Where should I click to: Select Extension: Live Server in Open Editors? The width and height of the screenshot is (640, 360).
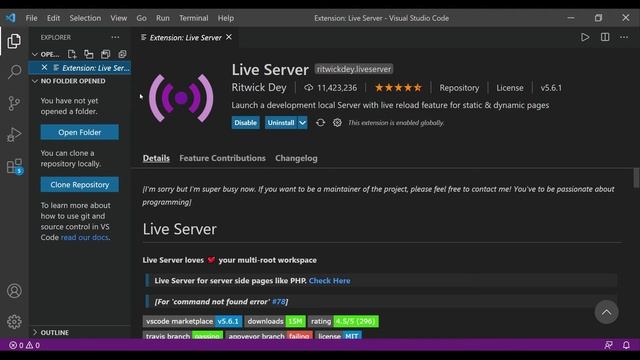[80, 67]
